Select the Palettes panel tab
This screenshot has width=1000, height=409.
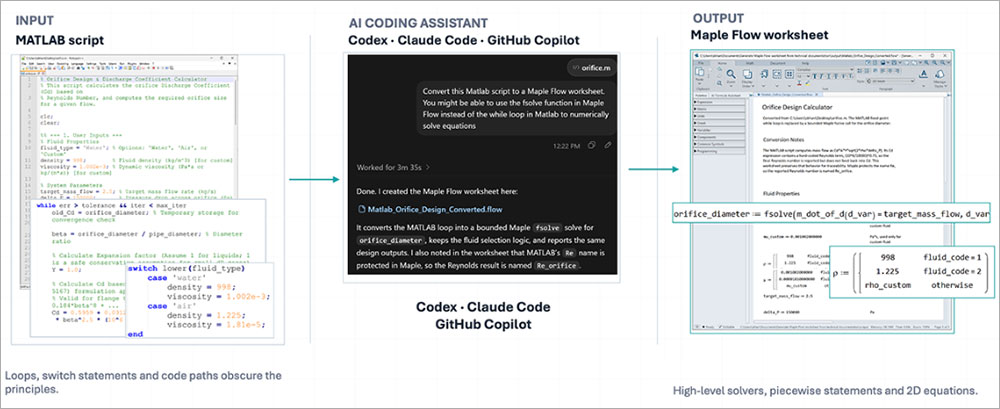click(x=701, y=96)
